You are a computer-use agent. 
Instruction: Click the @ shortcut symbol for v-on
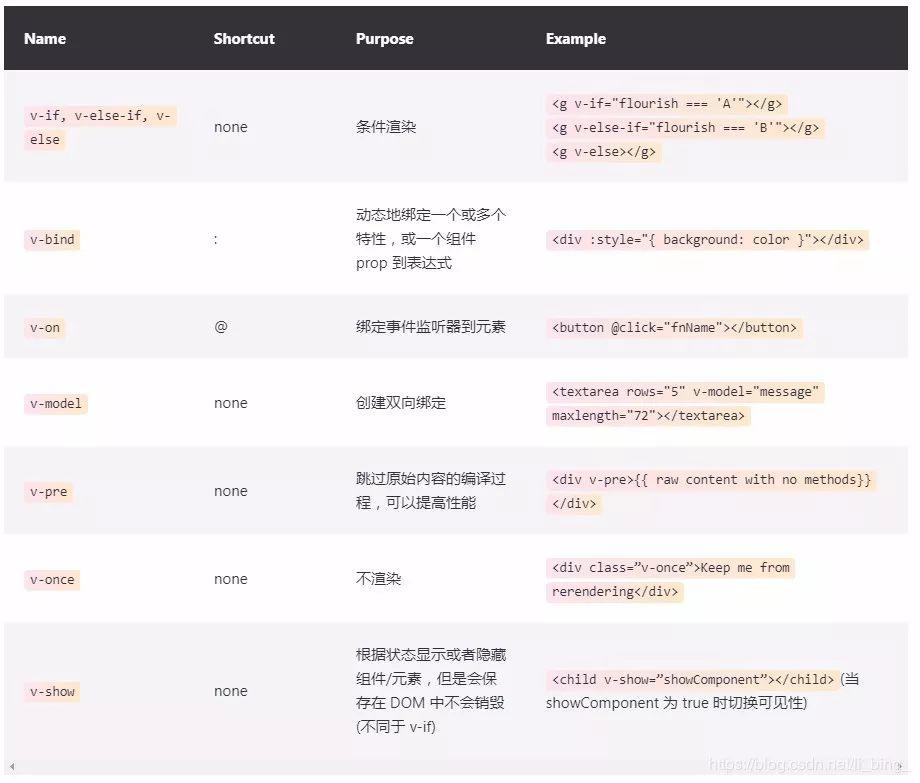220,327
